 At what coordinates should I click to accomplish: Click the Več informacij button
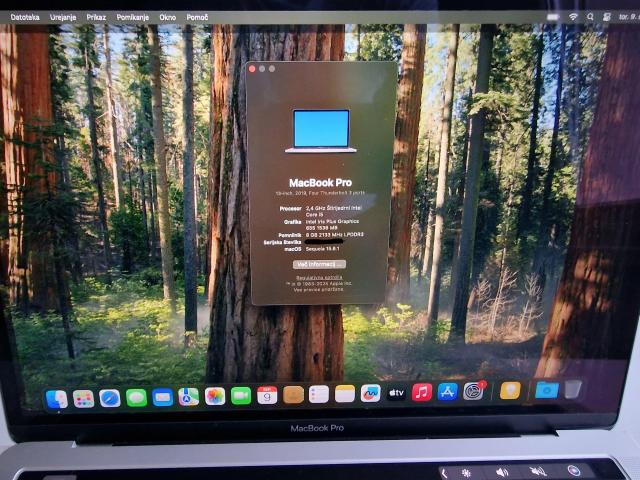point(319,264)
